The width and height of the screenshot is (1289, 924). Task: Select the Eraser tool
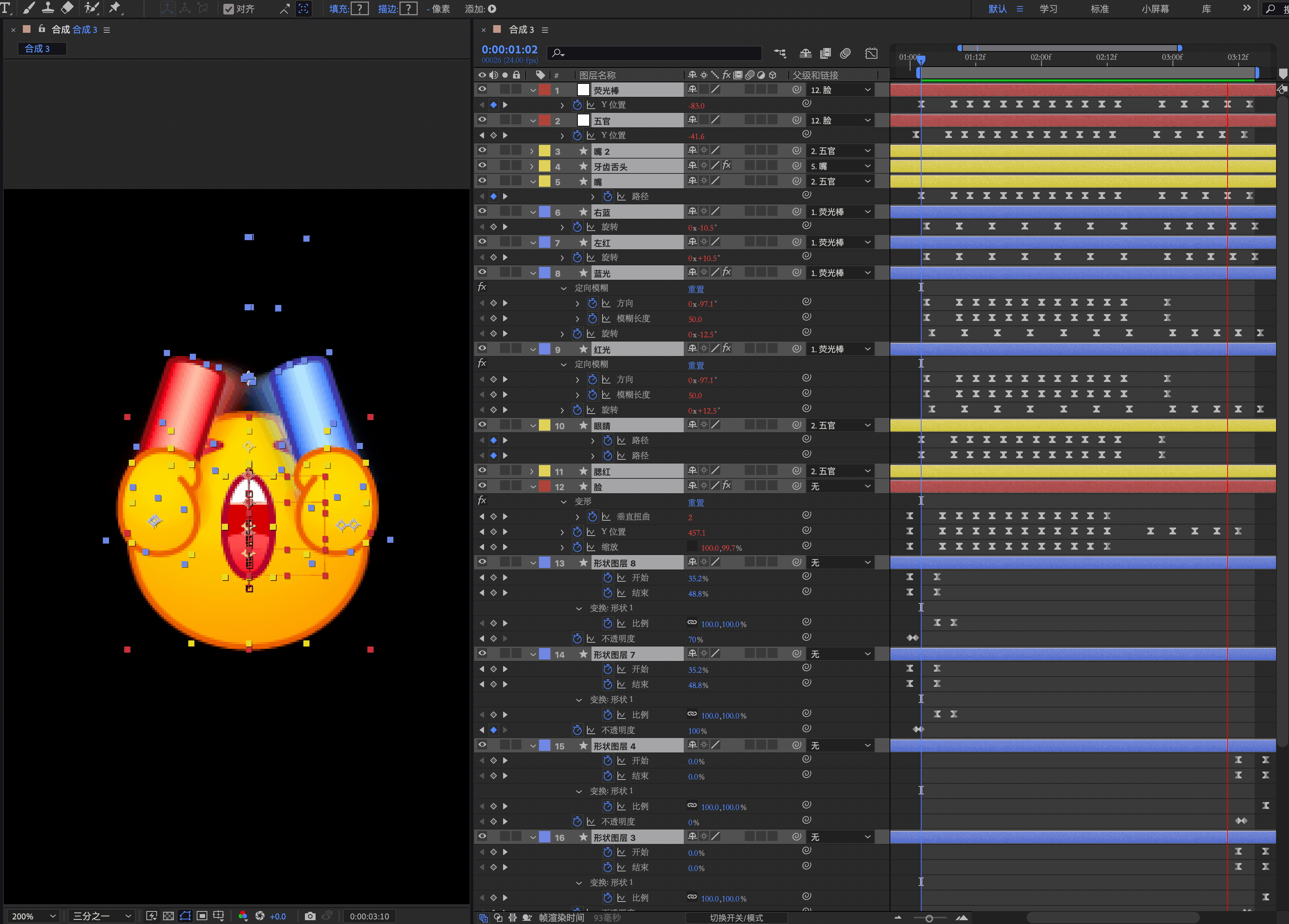[67, 8]
